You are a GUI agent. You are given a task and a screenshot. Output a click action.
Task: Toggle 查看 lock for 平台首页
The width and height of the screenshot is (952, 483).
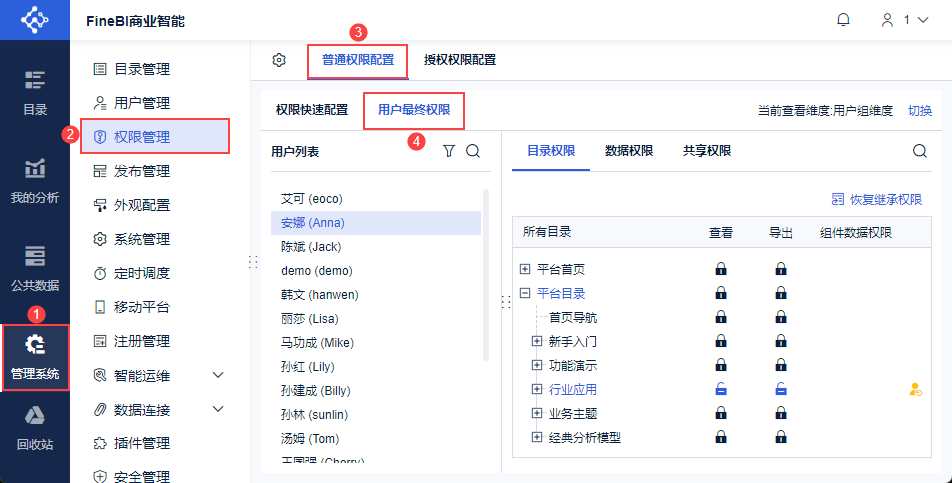pos(721,269)
